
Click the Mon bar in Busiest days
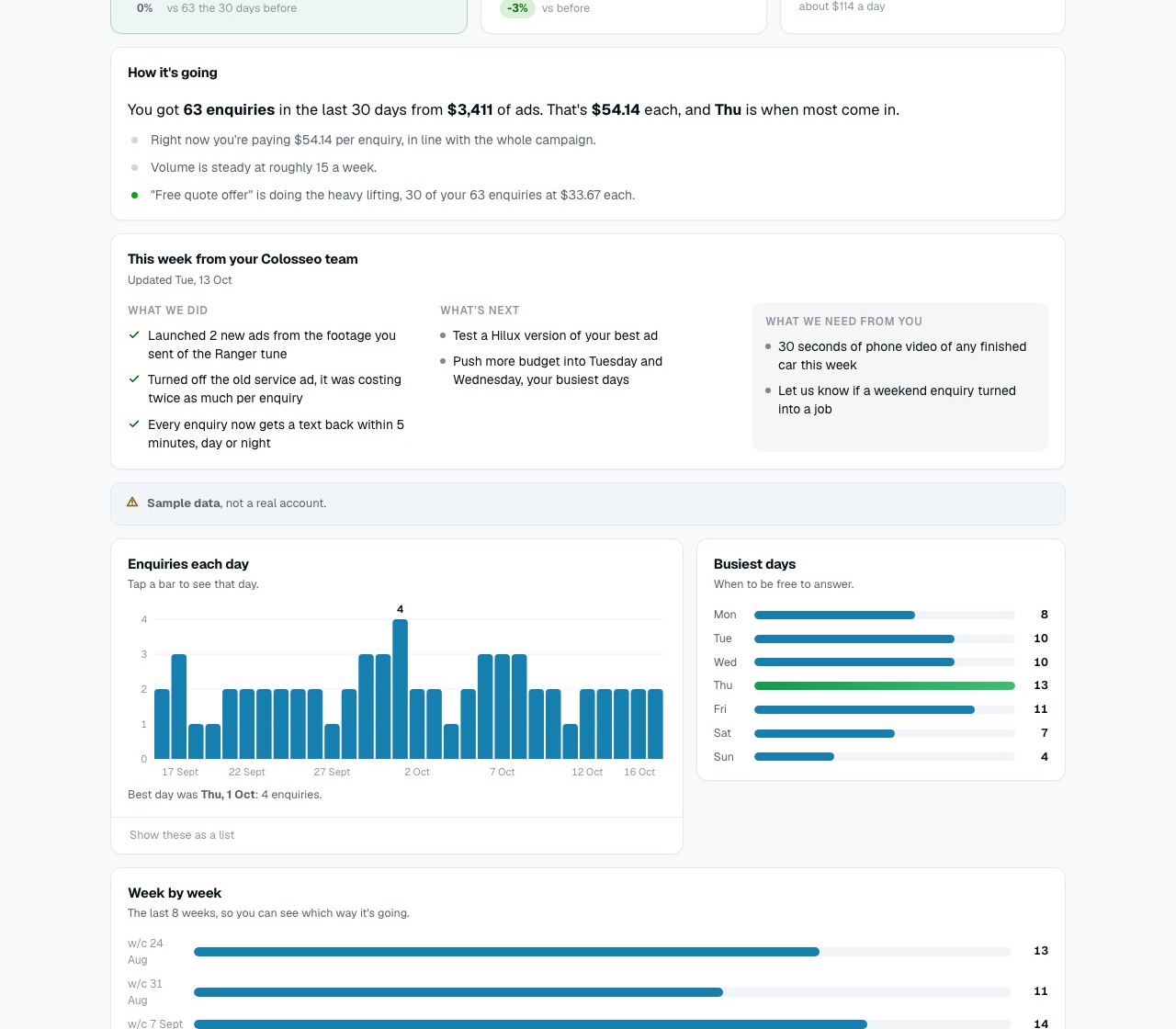pyautogui.click(x=834, y=615)
